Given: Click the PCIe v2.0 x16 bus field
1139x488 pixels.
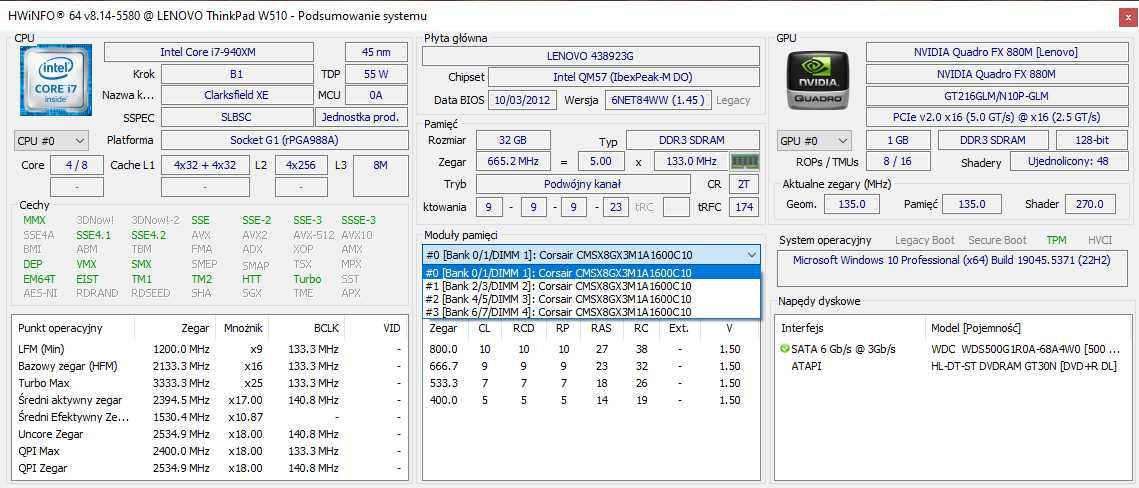Looking at the screenshot, I should click(995, 117).
